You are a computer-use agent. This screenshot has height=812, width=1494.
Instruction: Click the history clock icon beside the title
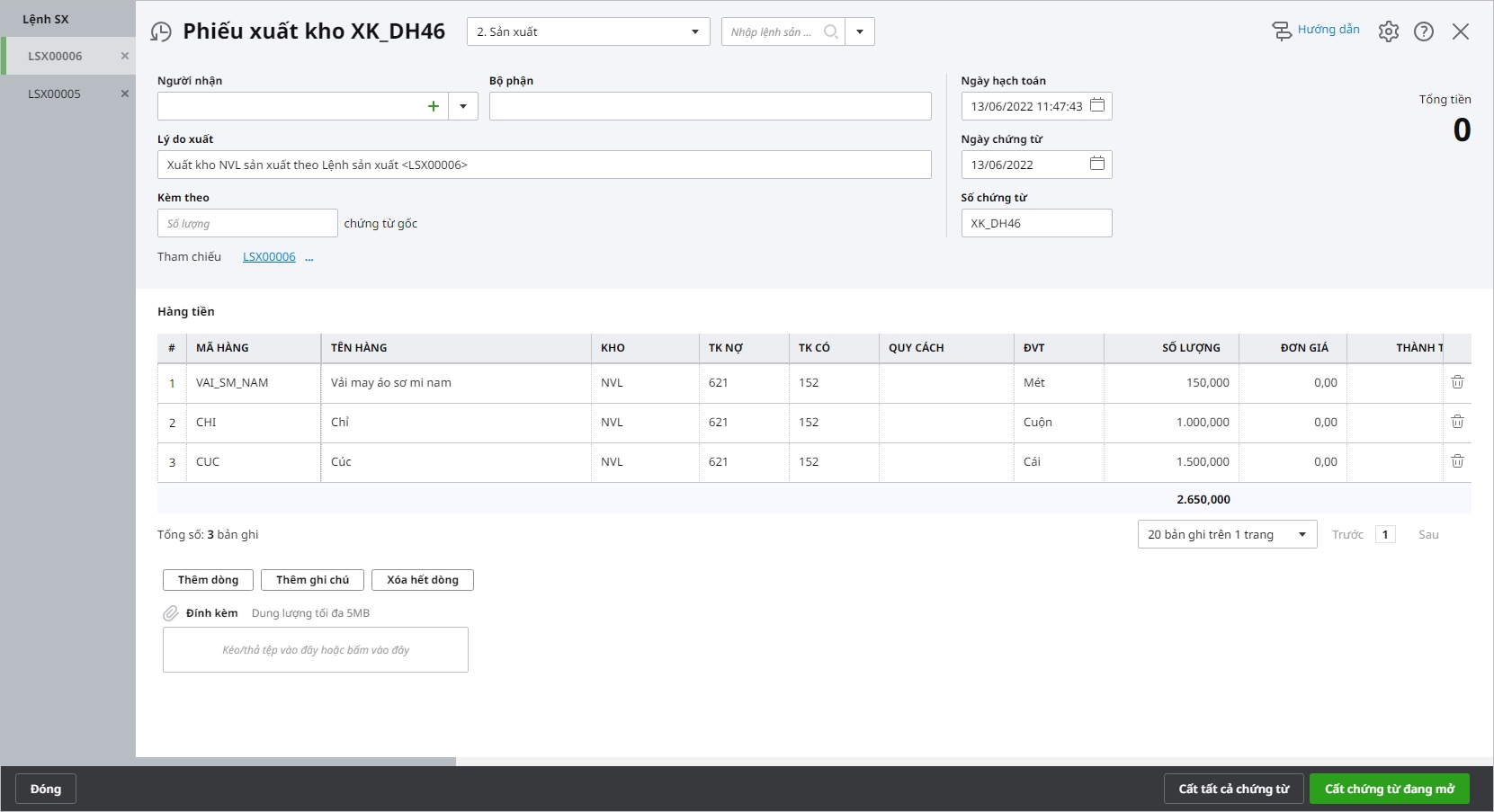point(161,32)
